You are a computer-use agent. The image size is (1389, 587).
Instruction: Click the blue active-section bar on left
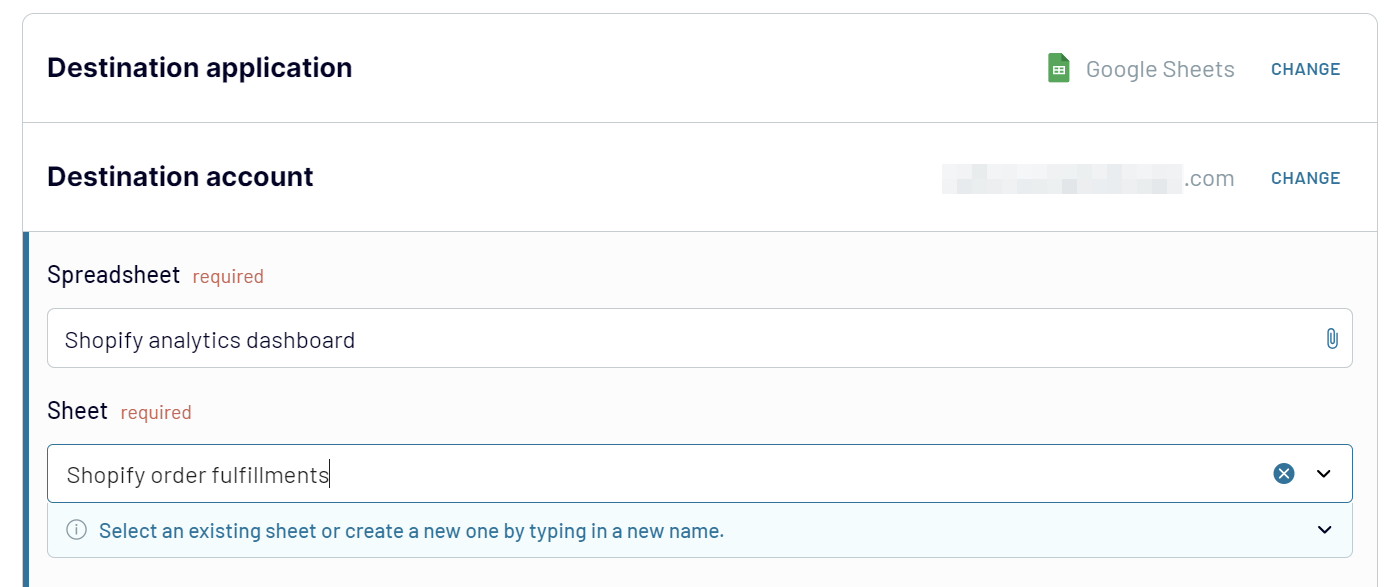pyautogui.click(x=26, y=409)
